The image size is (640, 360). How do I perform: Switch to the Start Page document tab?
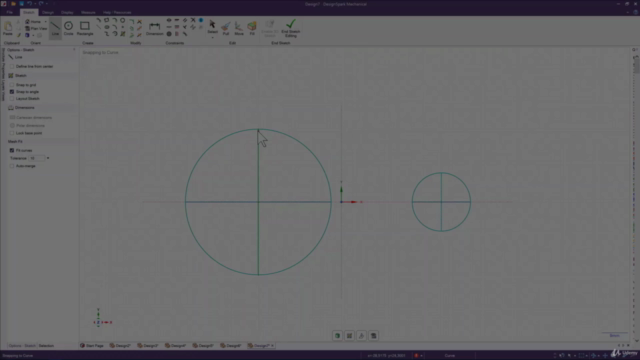tap(92, 346)
